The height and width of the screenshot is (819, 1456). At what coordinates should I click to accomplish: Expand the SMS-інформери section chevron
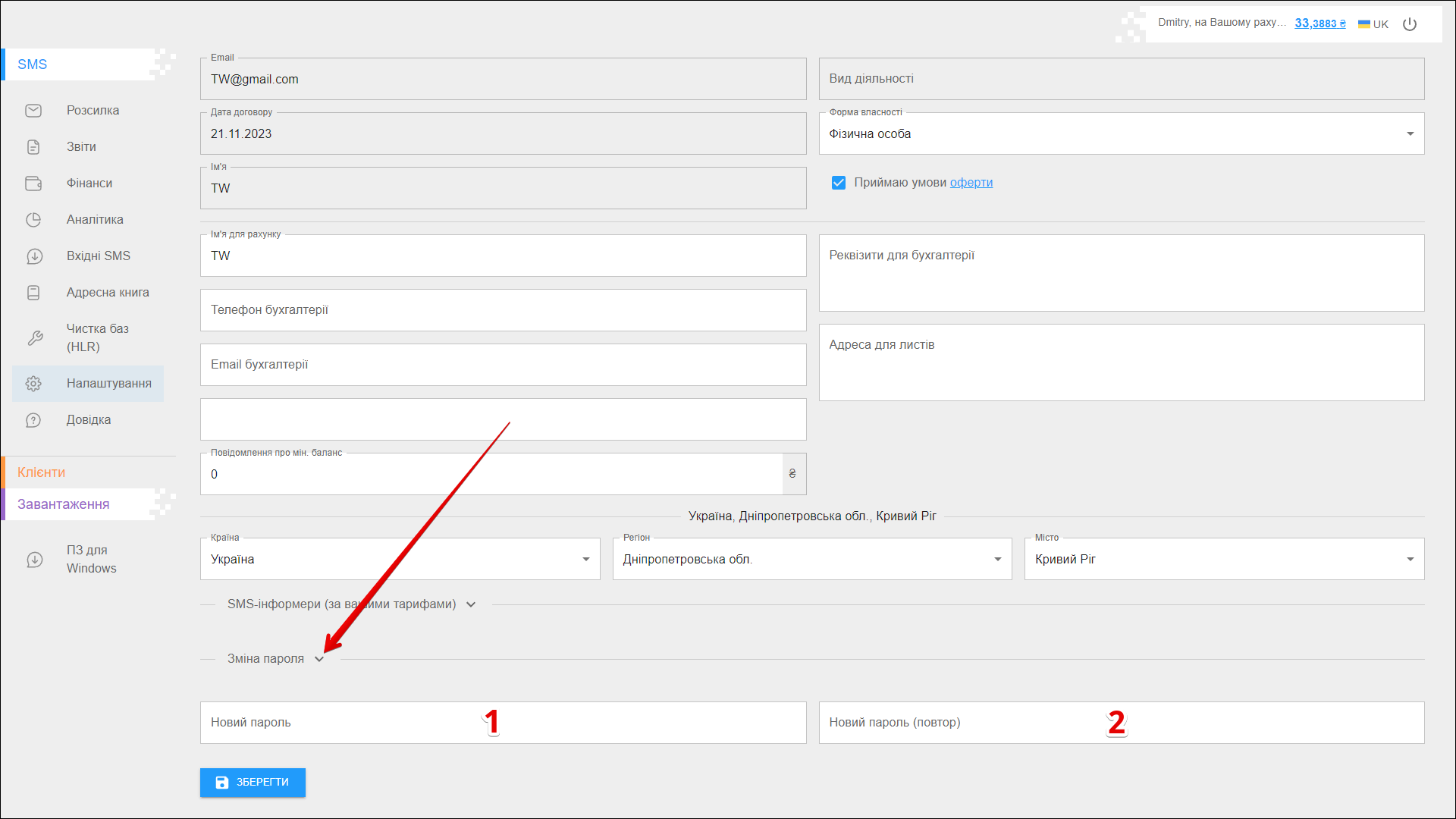(x=471, y=605)
